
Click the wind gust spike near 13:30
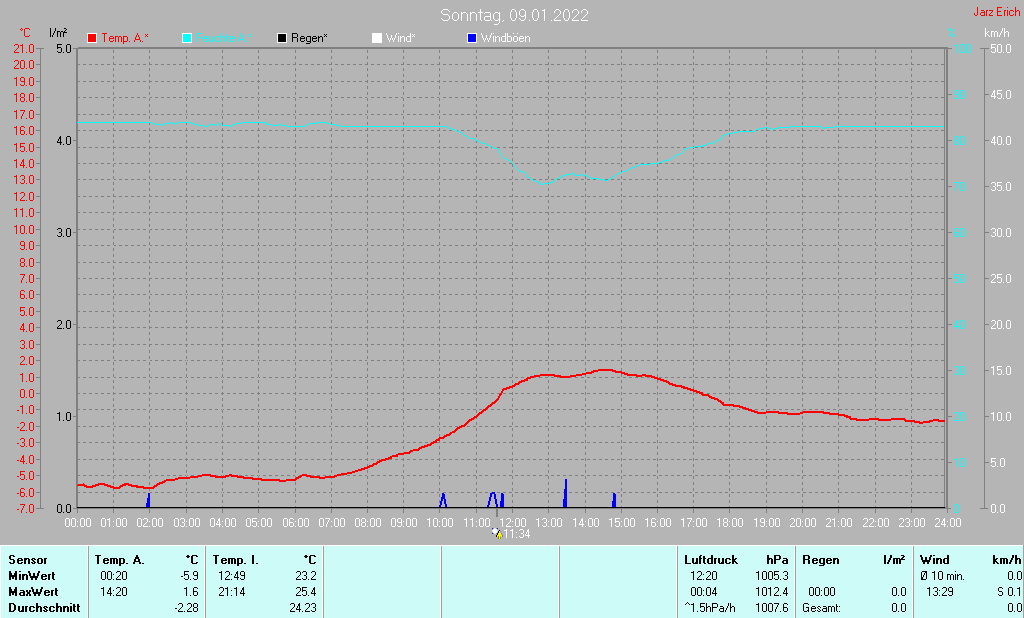(x=565, y=493)
